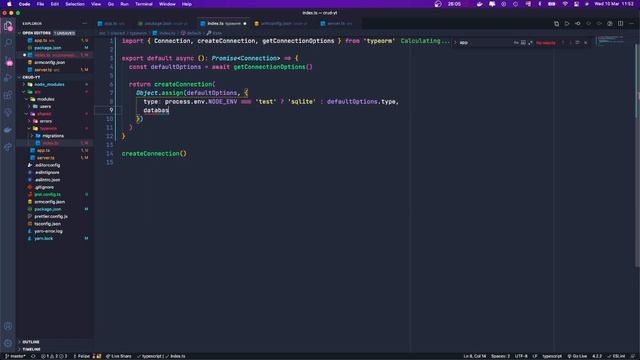Open Wi-Fi icon in macOS menu bar
Image resolution: width=640 pixels, height=360 pixels.
(x=565, y=4)
